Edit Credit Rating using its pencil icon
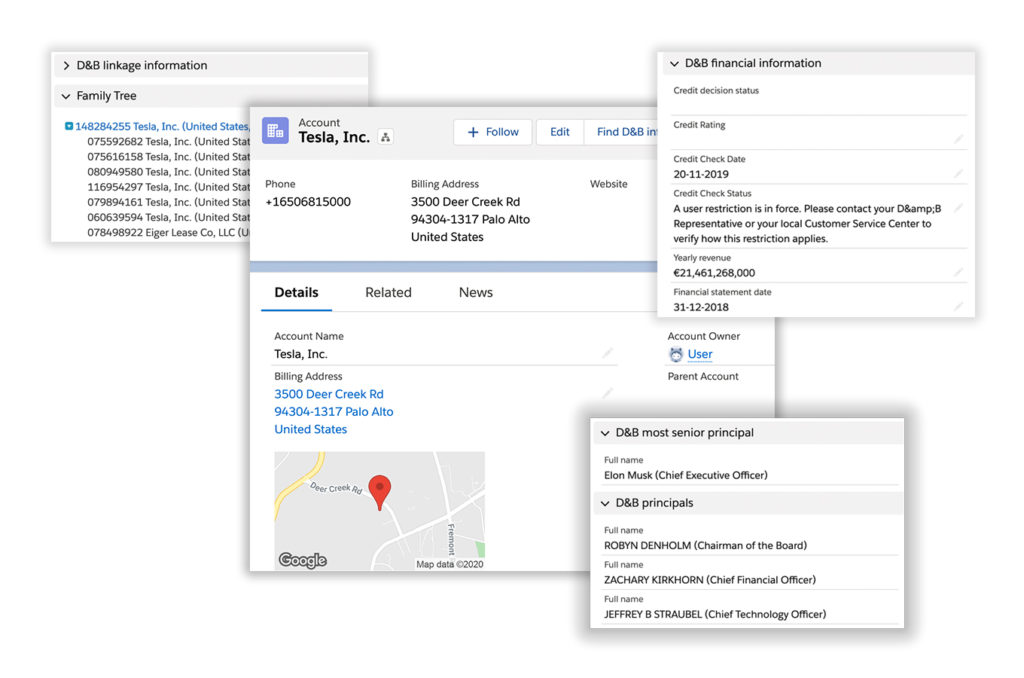1024x678 pixels. (x=959, y=139)
